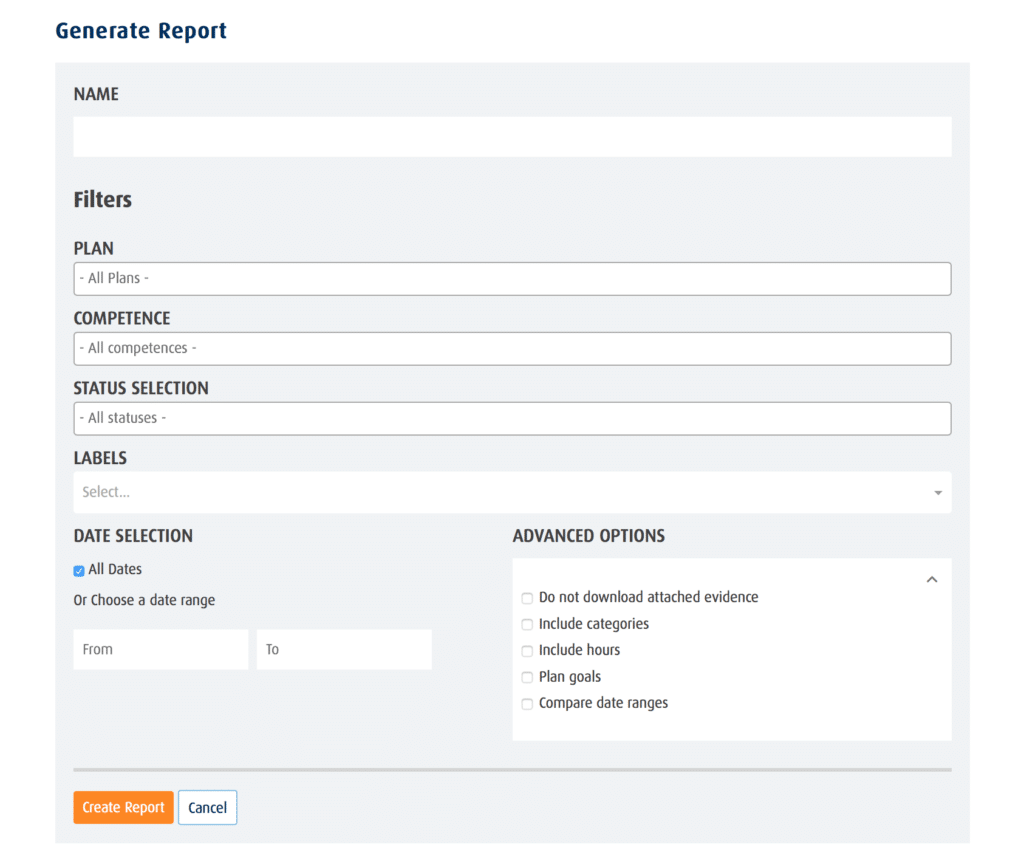1024x864 pixels.
Task: Collapse Advanced Options using the chevron icon
Action: 931,578
